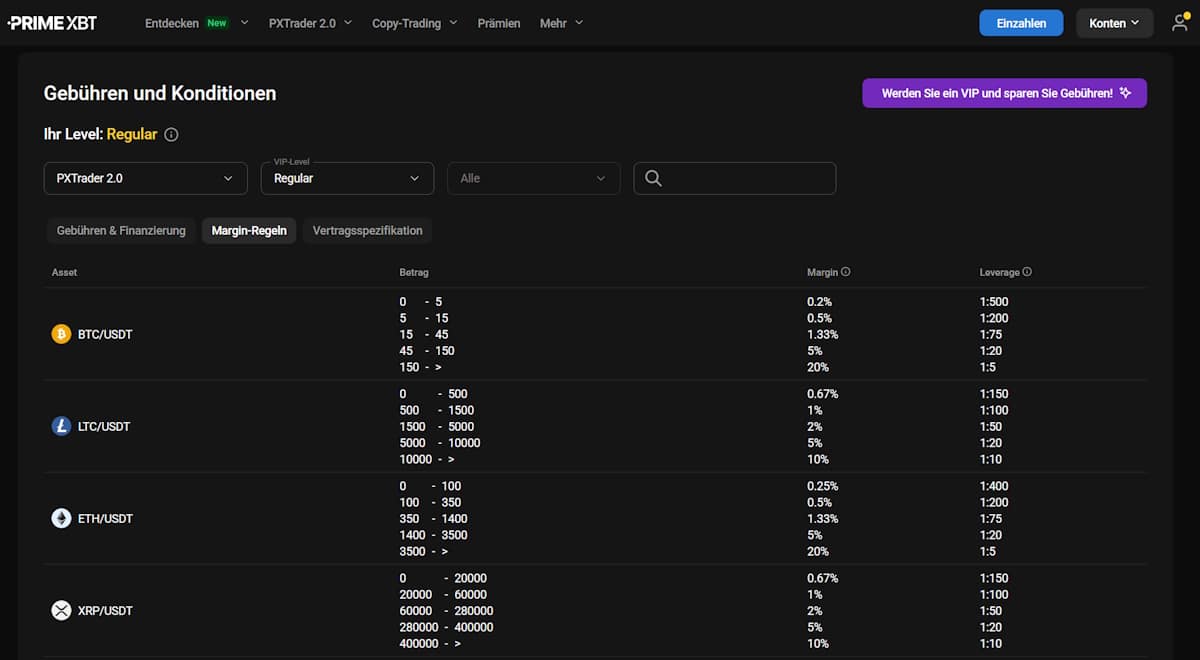The image size is (1200, 660).
Task: Click the Leverage column info icon
Action: tap(1027, 272)
